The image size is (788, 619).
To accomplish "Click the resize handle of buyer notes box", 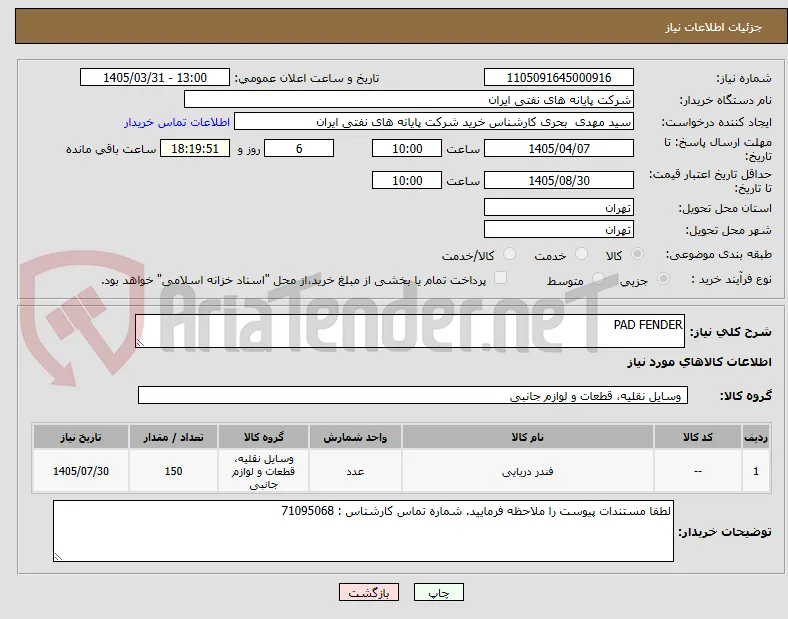I will (58, 557).
